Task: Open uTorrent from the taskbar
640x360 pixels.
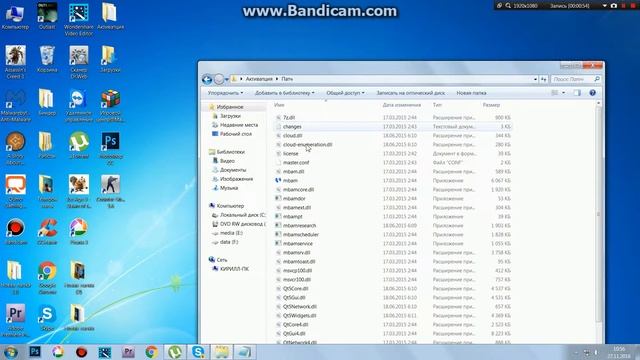Action: click(175, 352)
